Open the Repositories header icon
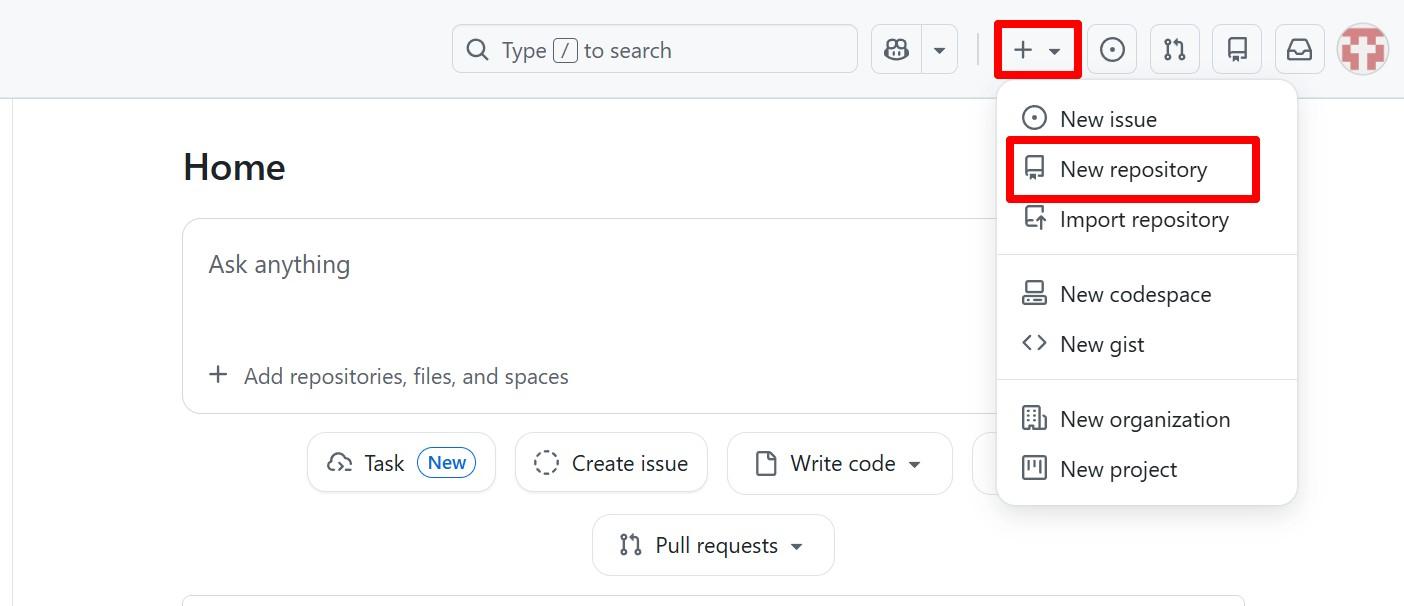The height and width of the screenshot is (606, 1404). (x=1237, y=50)
